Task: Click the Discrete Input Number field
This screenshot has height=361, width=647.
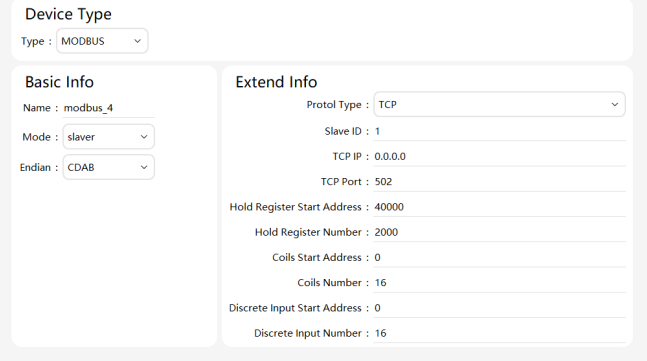Action: 499,333
